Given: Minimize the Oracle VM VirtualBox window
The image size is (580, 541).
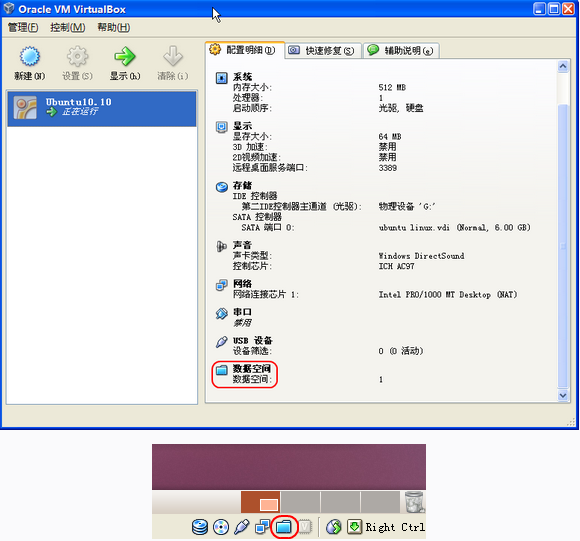Looking at the screenshot, I should (x=539, y=9).
